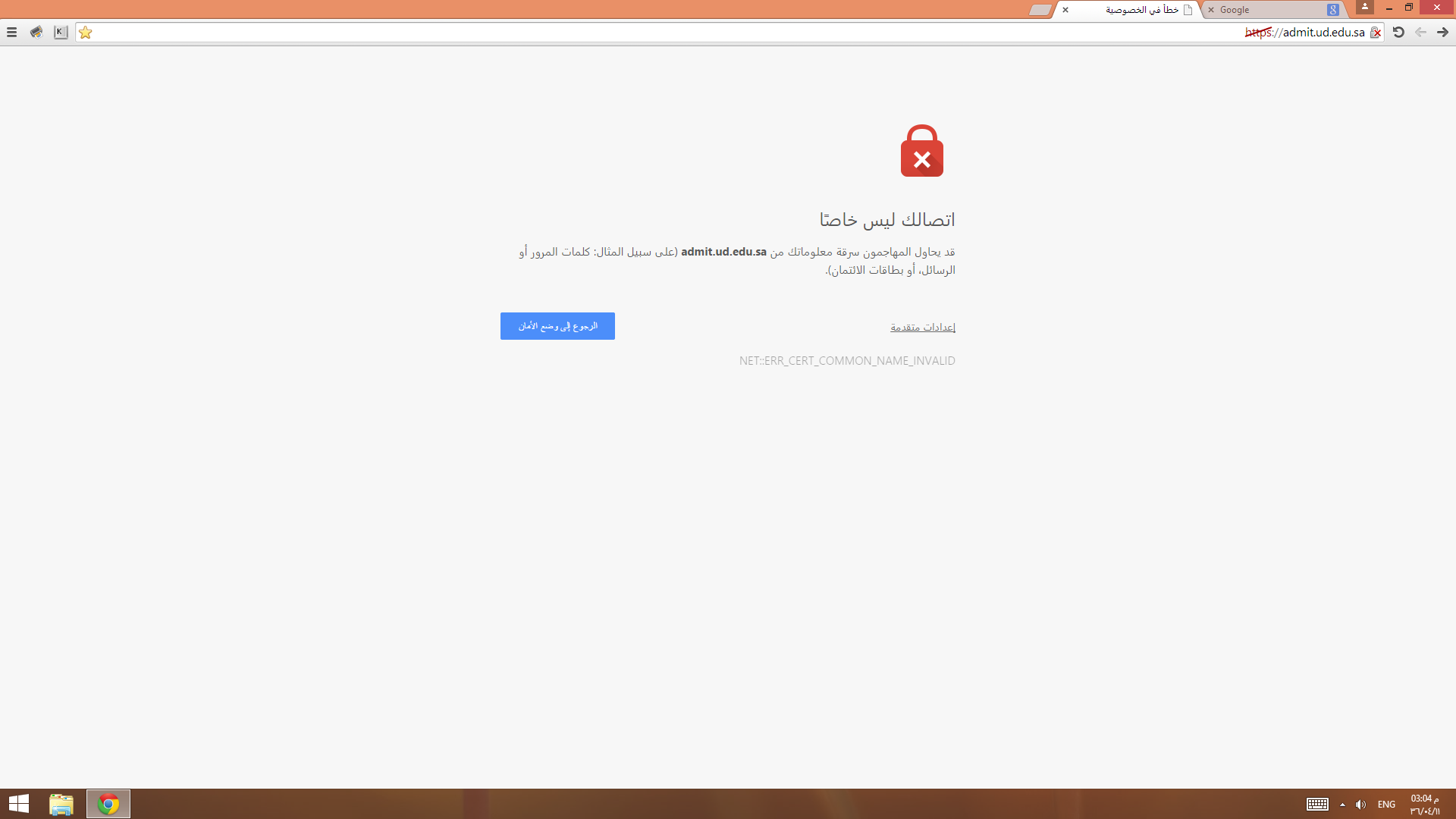The width and height of the screenshot is (1456, 819).
Task: Click the blue back to safety button
Action: click(557, 326)
